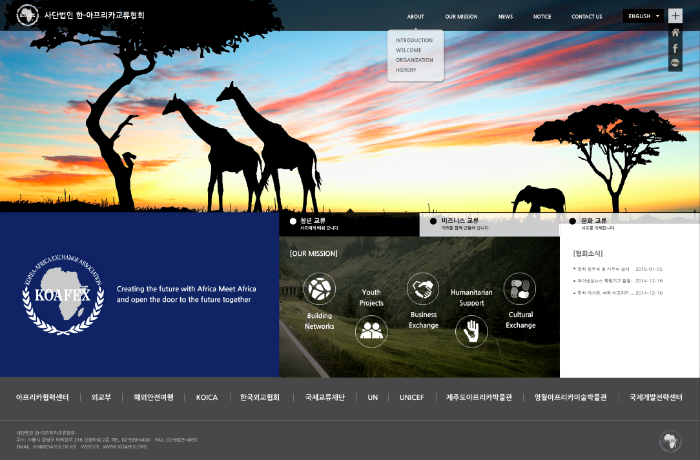Select the Humanitarian Support hand icon
Image resolution: width=700 pixels, height=460 pixels.
point(471,330)
